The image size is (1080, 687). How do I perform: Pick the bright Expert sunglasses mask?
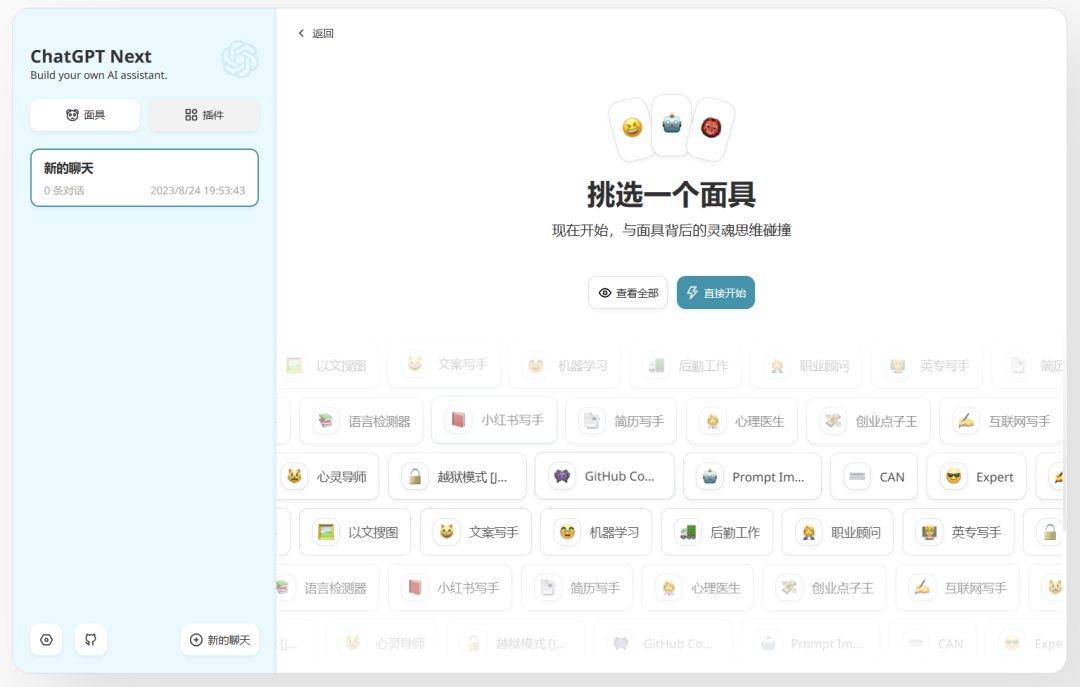977,477
